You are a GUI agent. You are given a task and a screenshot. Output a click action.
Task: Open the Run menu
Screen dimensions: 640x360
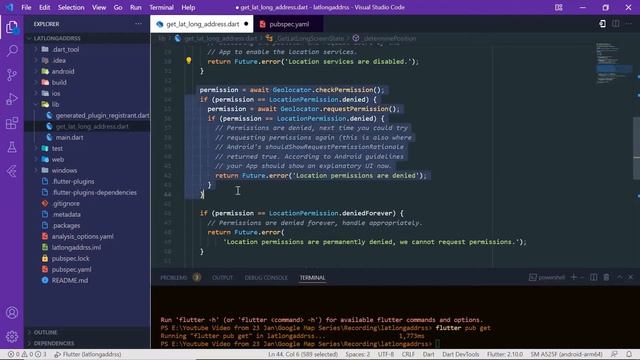136,7
